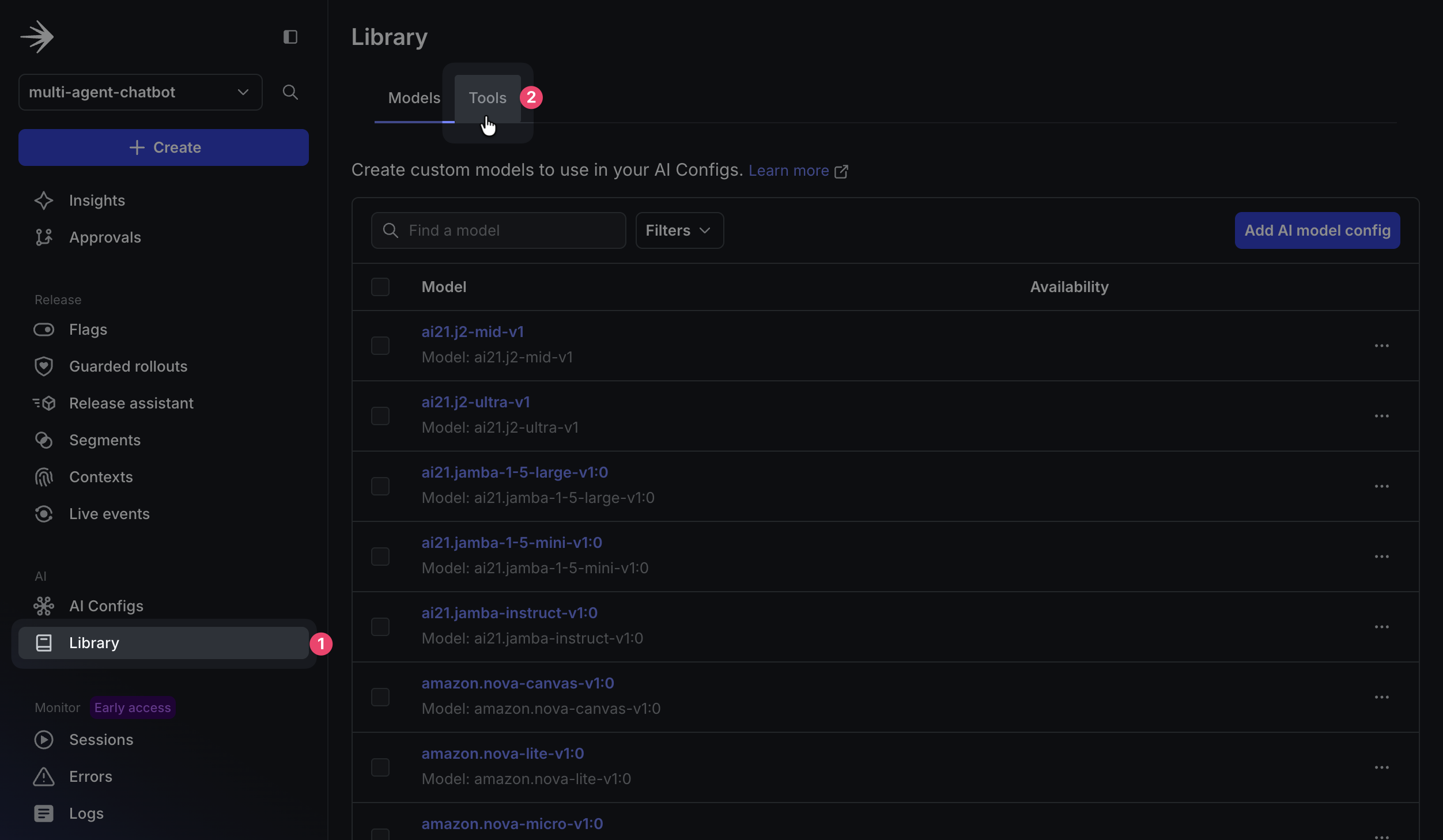Select the Guarded rollouts shield icon
The width and height of the screenshot is (1443, 840).
coord(44,366)
